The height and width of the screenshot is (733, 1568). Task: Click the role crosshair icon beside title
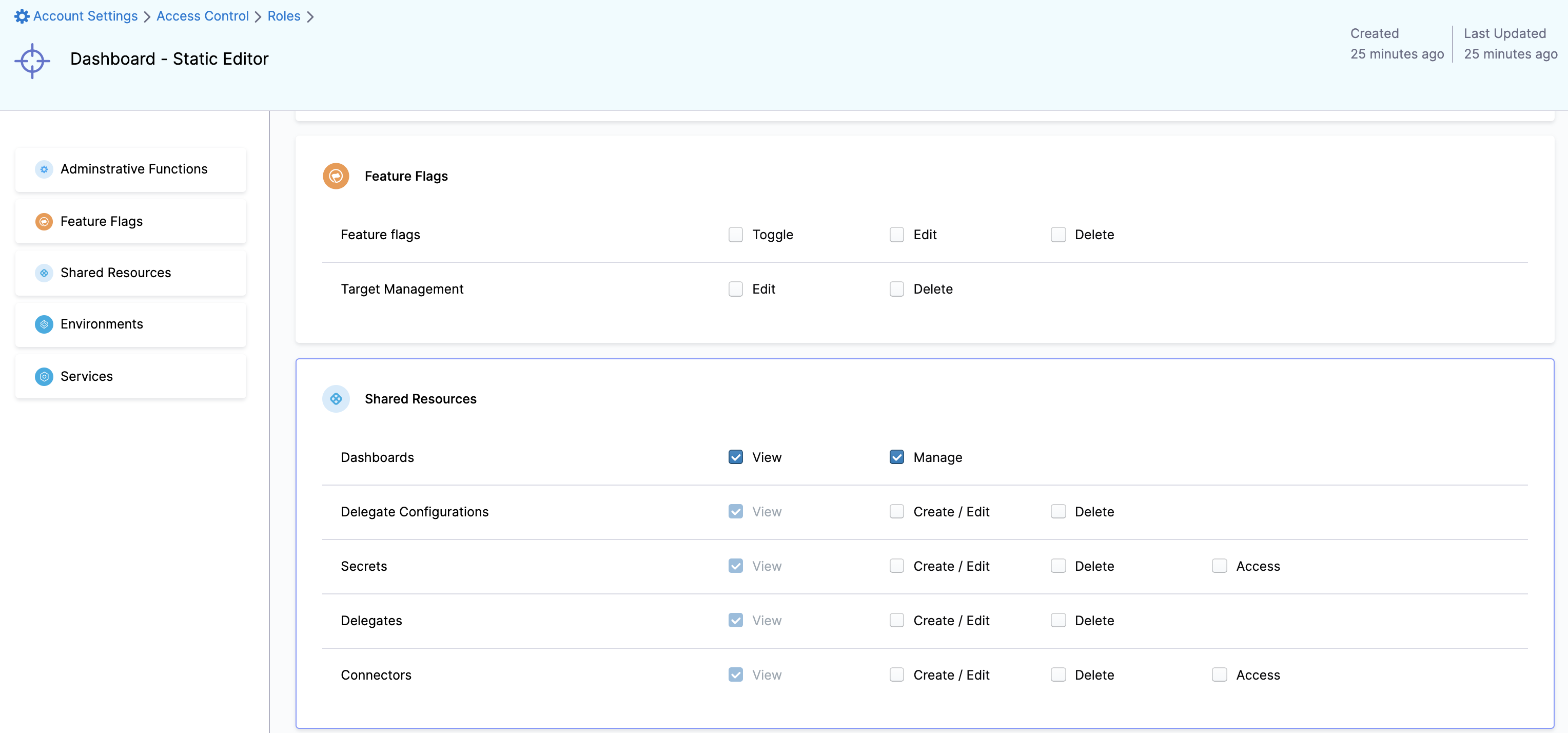click(32, 60)
